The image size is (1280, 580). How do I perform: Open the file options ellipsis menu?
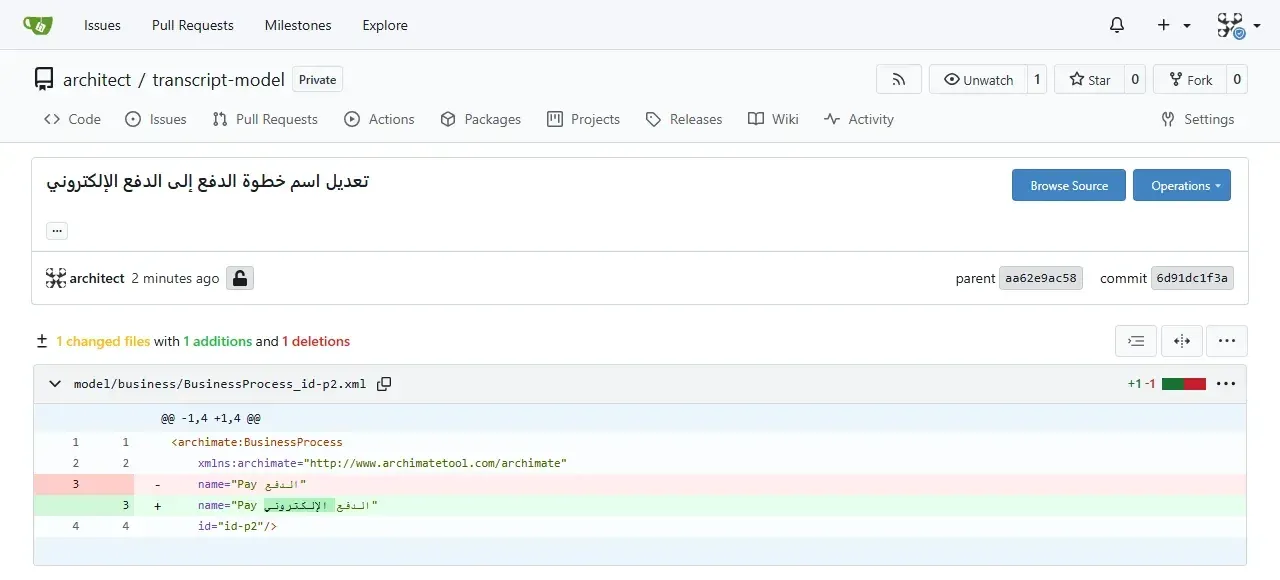1226,384
